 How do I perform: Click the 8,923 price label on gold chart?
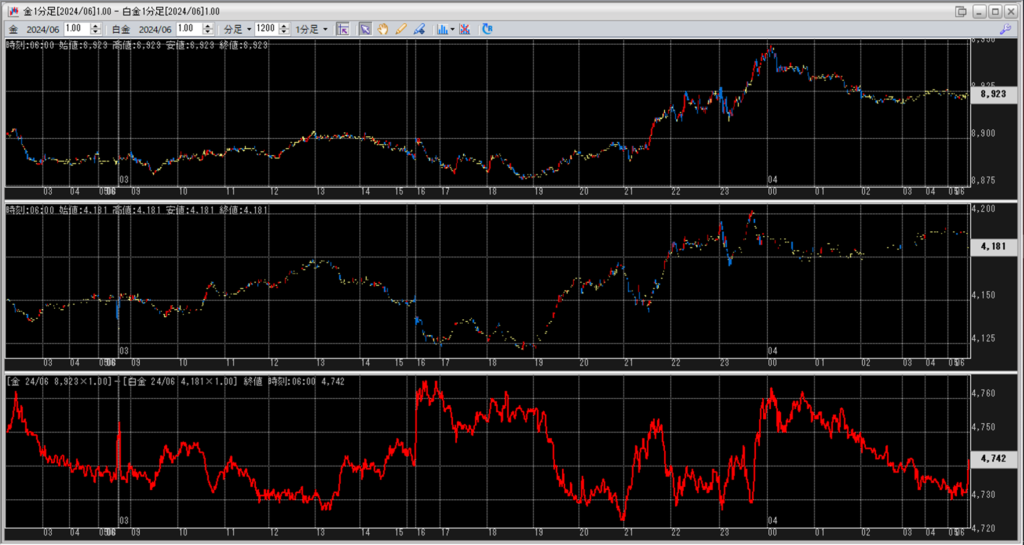pos(992,94)
